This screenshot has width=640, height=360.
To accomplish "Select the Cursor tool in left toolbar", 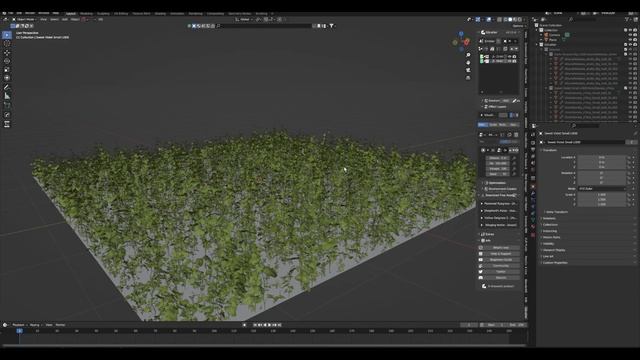I will 7,44.
